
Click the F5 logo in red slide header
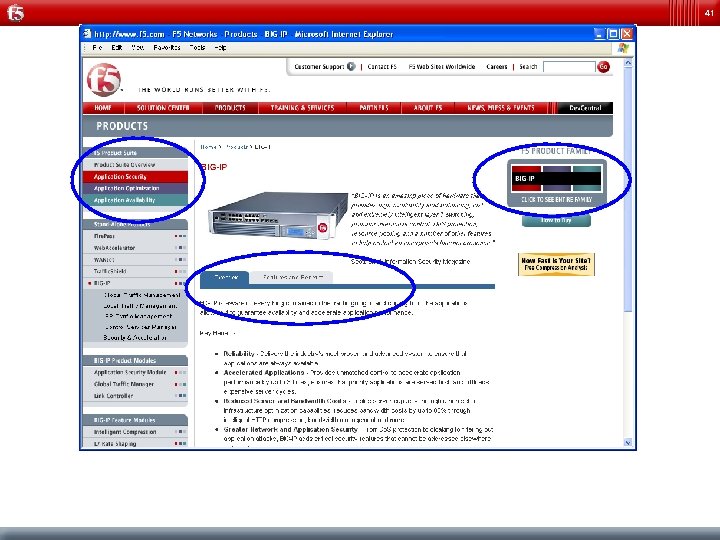[16, 12]
